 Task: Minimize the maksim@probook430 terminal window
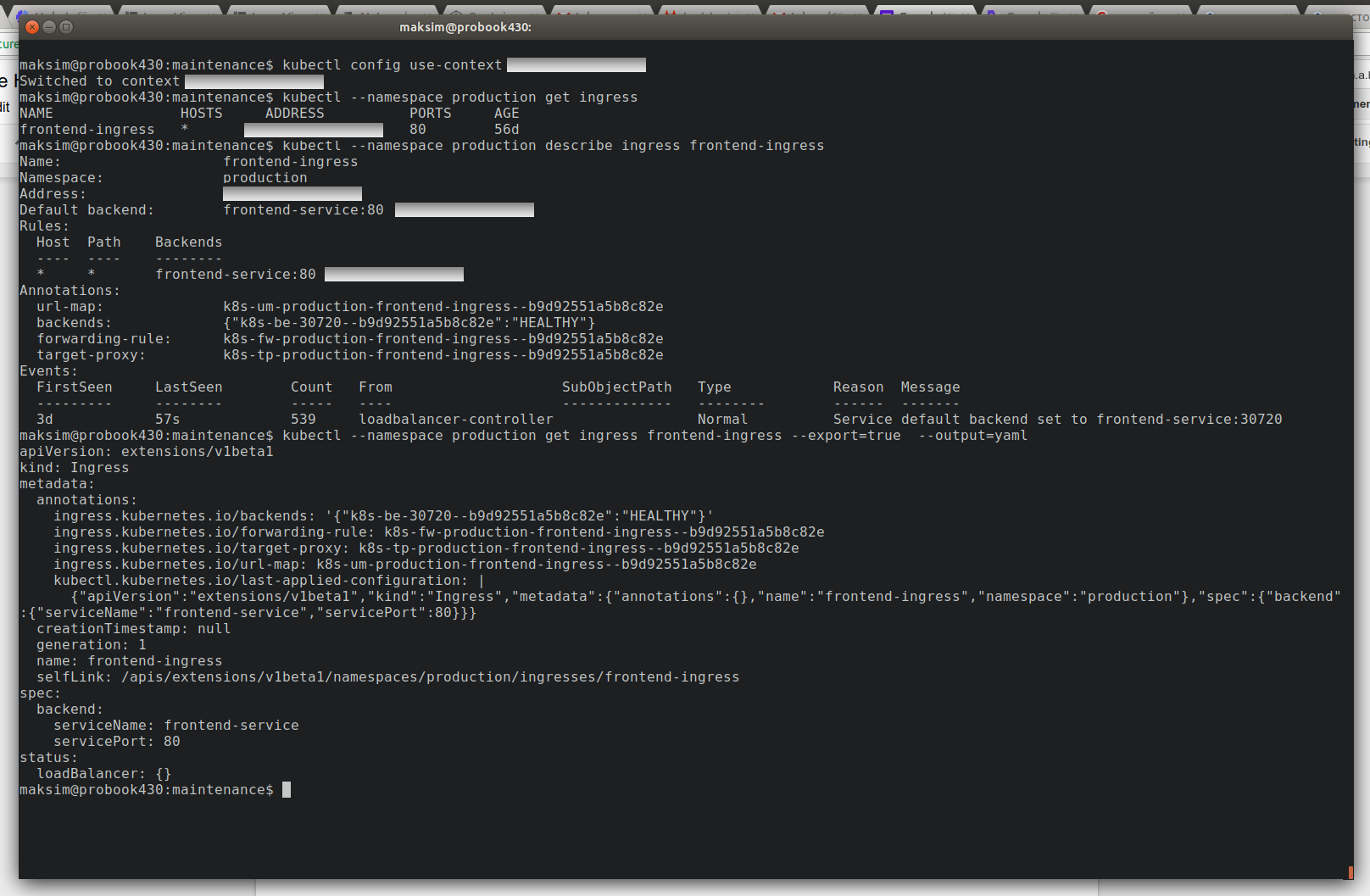49,27
